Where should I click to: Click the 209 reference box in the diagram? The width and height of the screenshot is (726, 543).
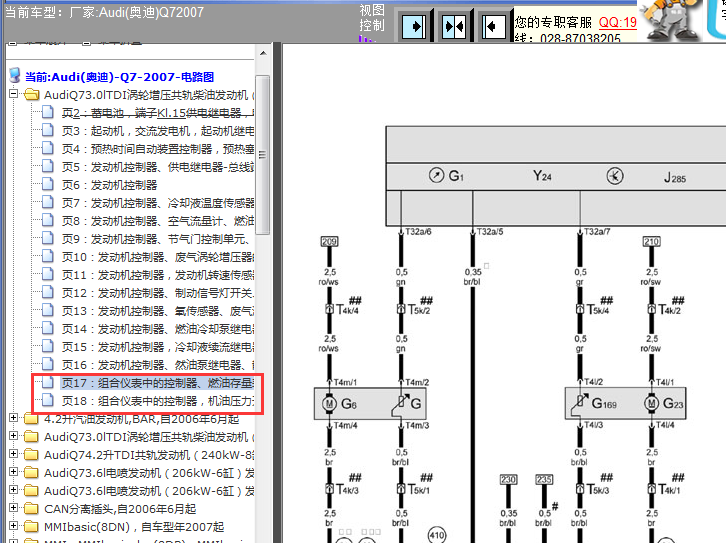330,241
